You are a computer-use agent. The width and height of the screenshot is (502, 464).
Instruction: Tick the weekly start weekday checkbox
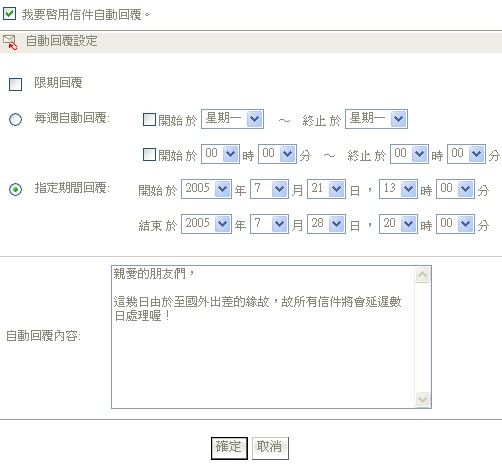149,119
